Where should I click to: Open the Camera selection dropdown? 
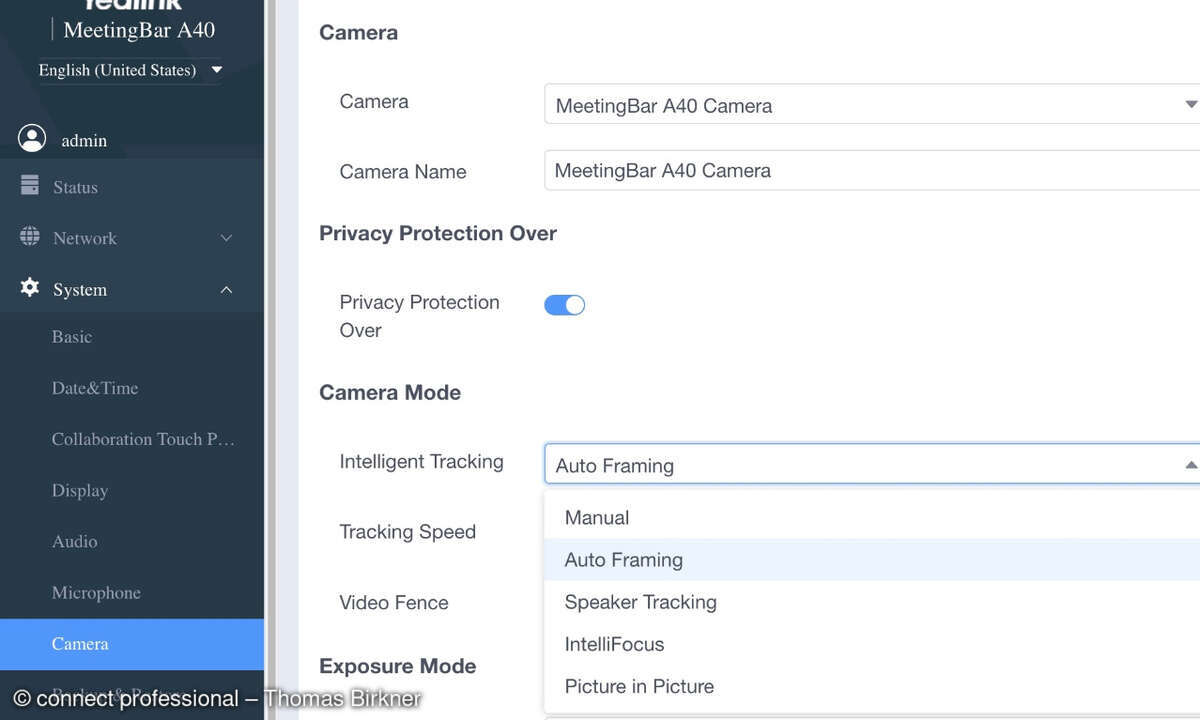(872, 105)
